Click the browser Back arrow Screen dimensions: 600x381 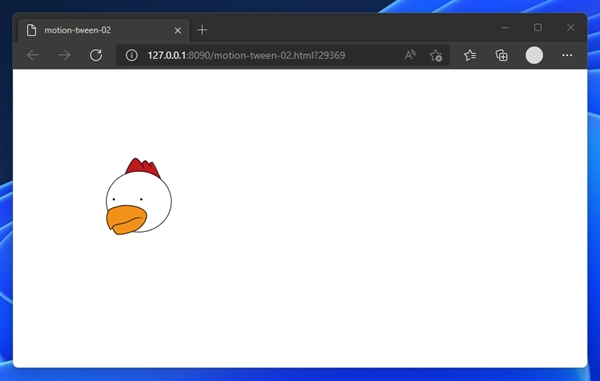pyautogui.click(x=33, y=55)
